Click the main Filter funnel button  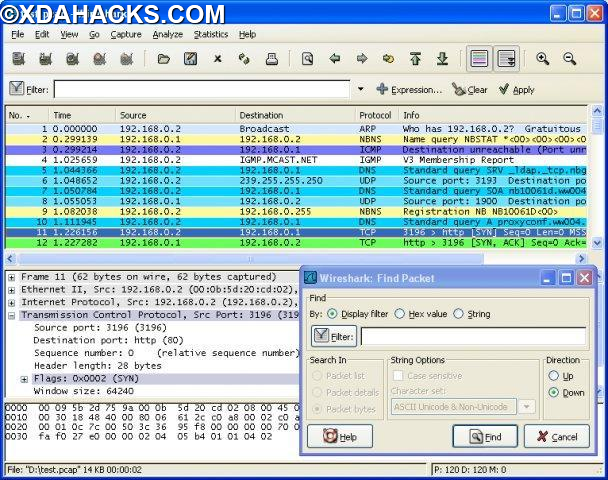point(28,89)
